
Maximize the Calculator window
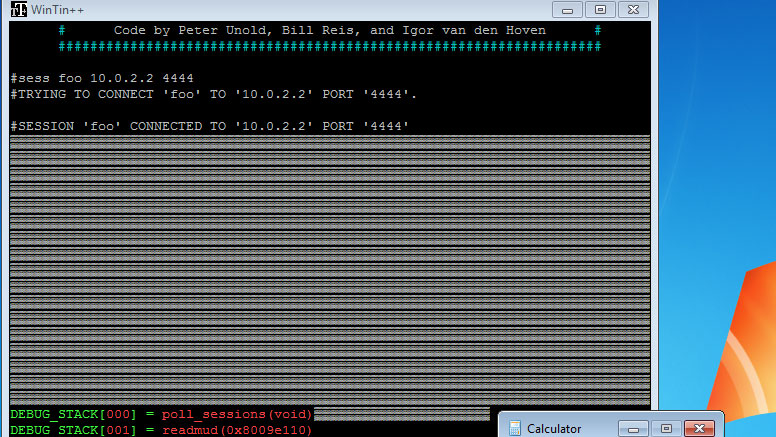(x=664, y=428)
